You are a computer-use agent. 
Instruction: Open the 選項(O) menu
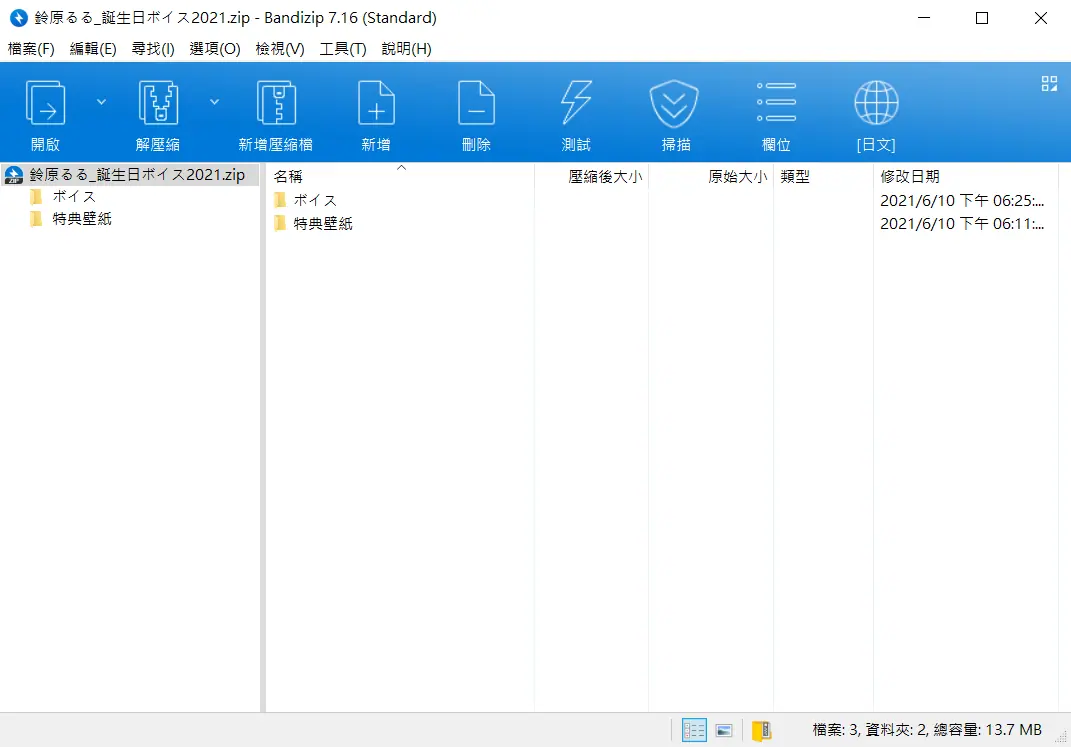[x=215, y=48]
